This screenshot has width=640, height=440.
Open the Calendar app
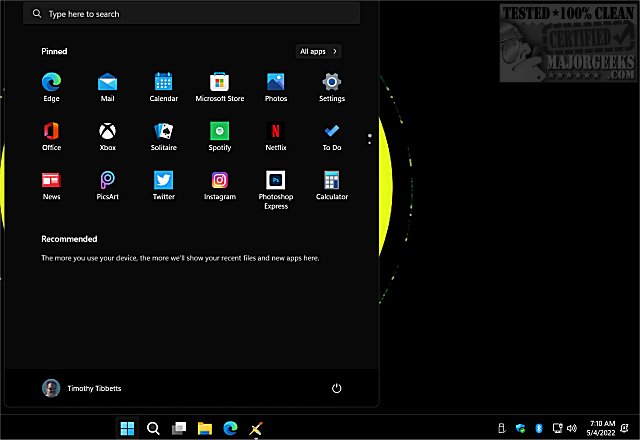[163, 83]
